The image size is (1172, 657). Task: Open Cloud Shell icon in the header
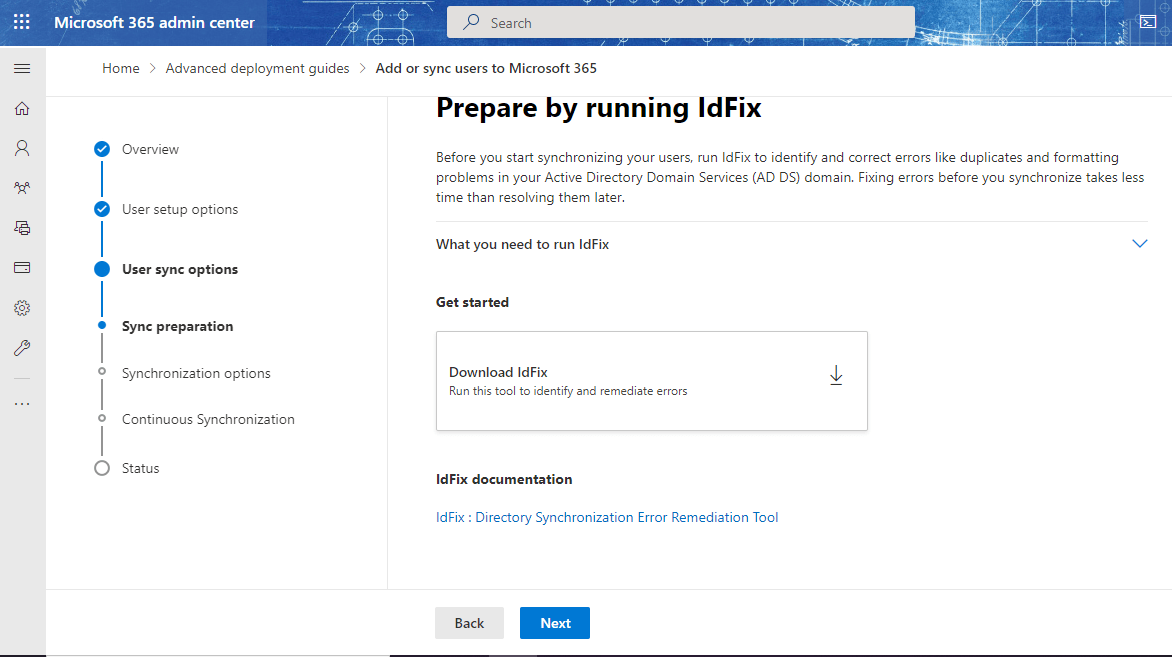1148,22
